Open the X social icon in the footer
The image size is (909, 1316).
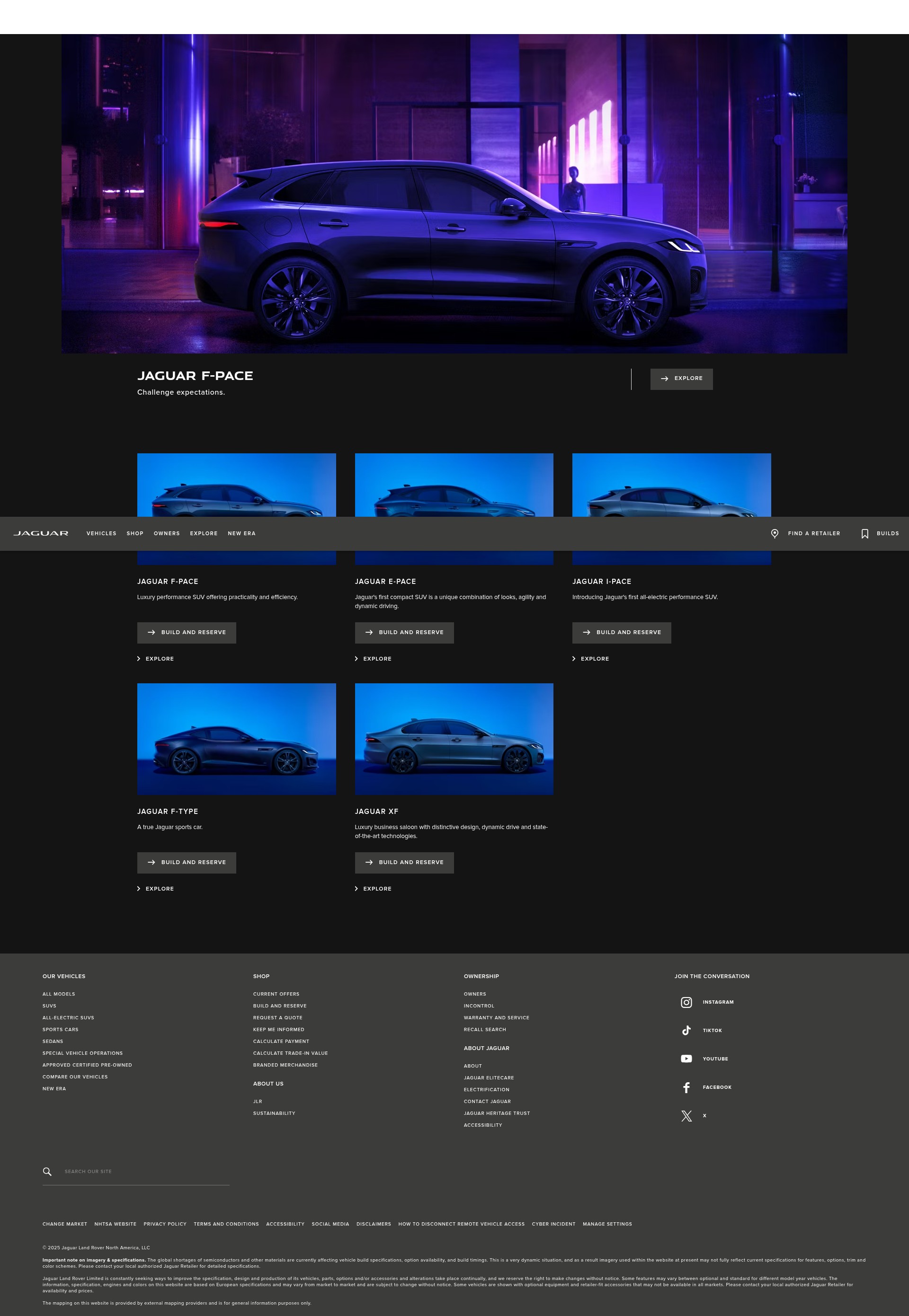[686, 1116]
